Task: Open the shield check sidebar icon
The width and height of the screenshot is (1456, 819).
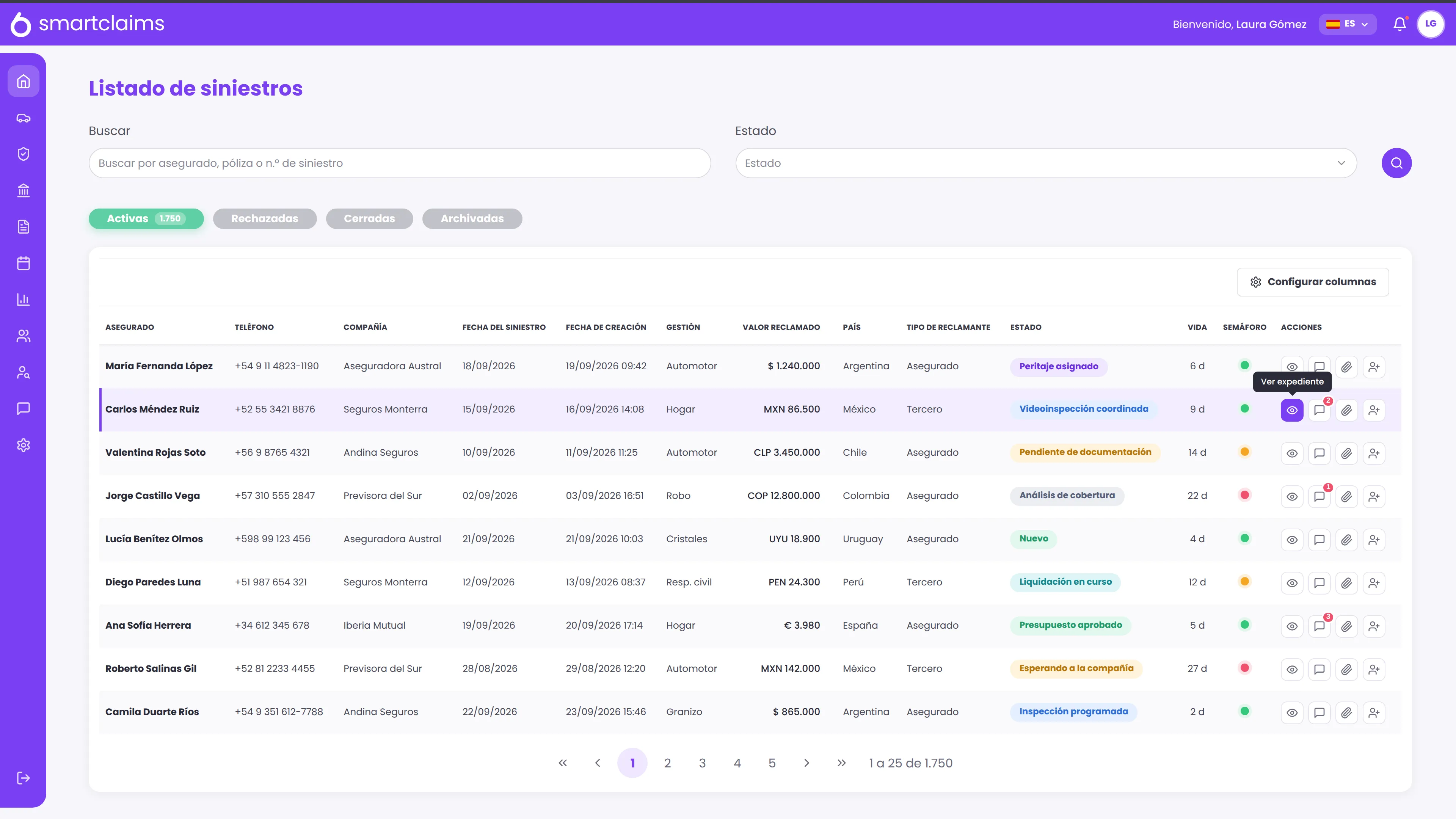Action: [23, 154]
